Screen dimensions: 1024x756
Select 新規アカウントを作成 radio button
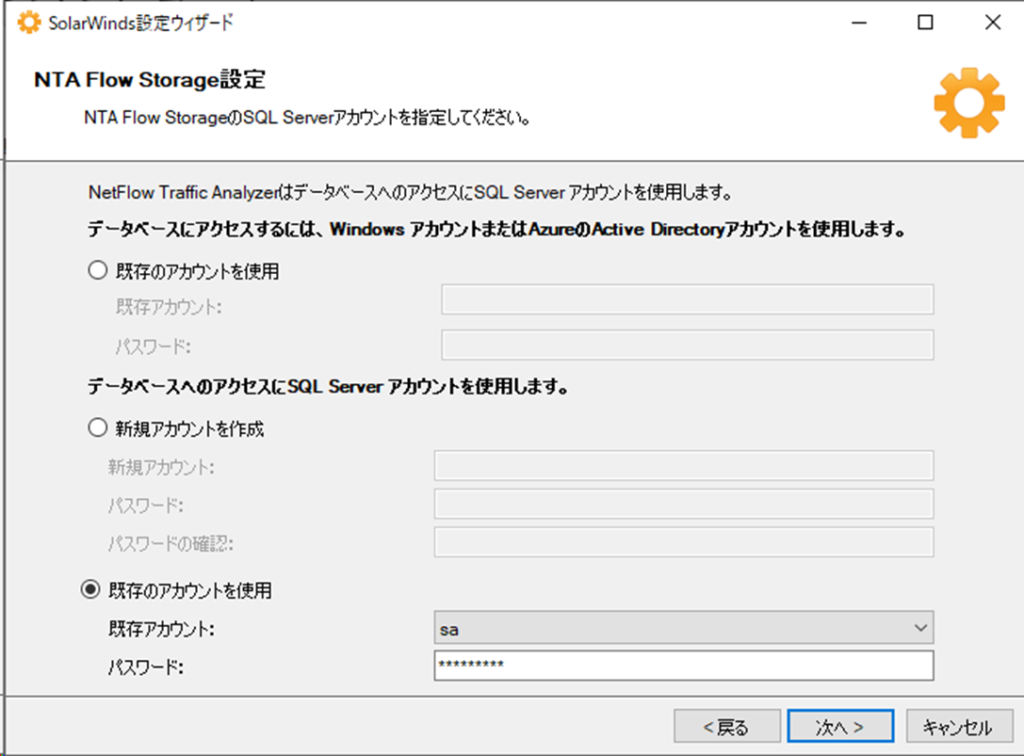click(98, 428)
